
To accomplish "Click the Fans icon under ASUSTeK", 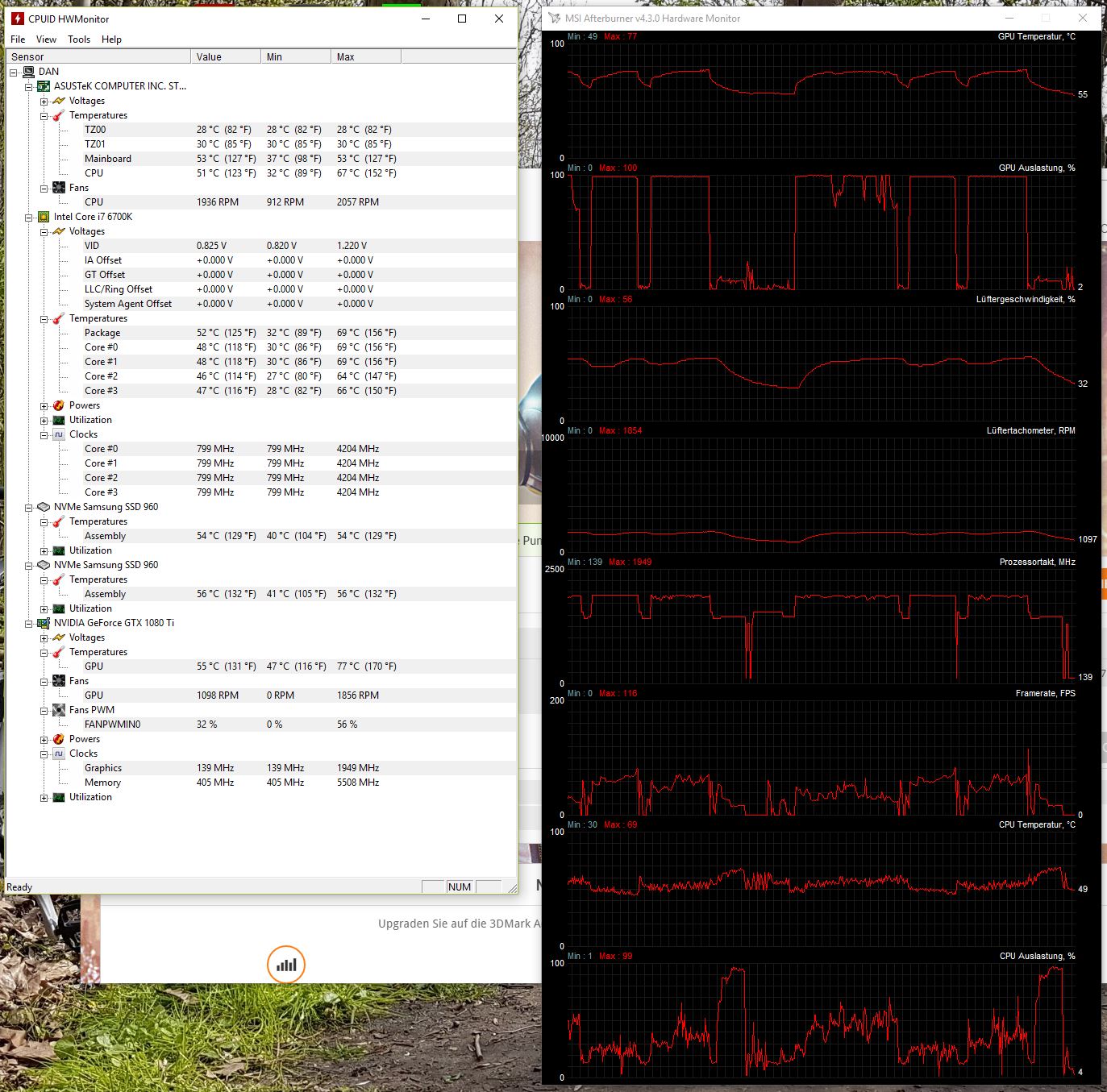I will 59,188.
